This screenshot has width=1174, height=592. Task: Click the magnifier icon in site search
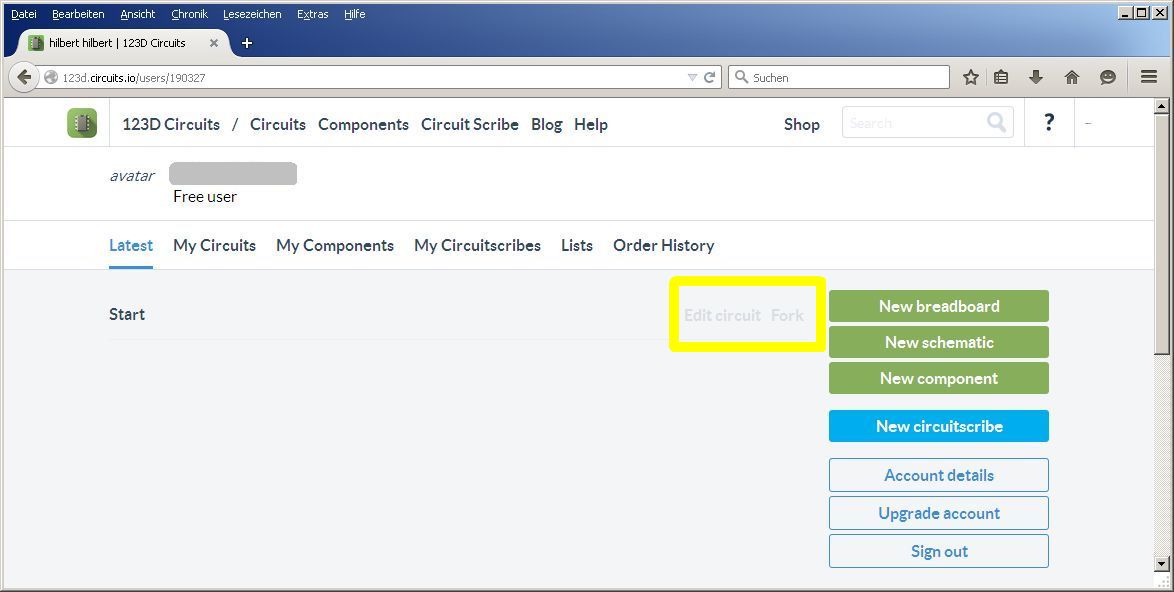pos(997,122)
